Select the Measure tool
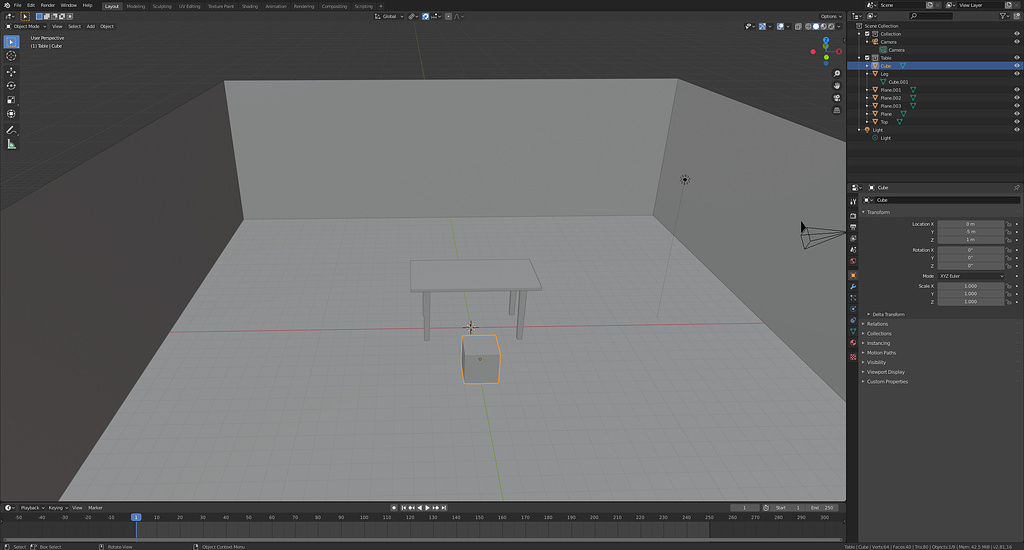The width and height of the screenshot is (1024, 550). pos(11,144)
